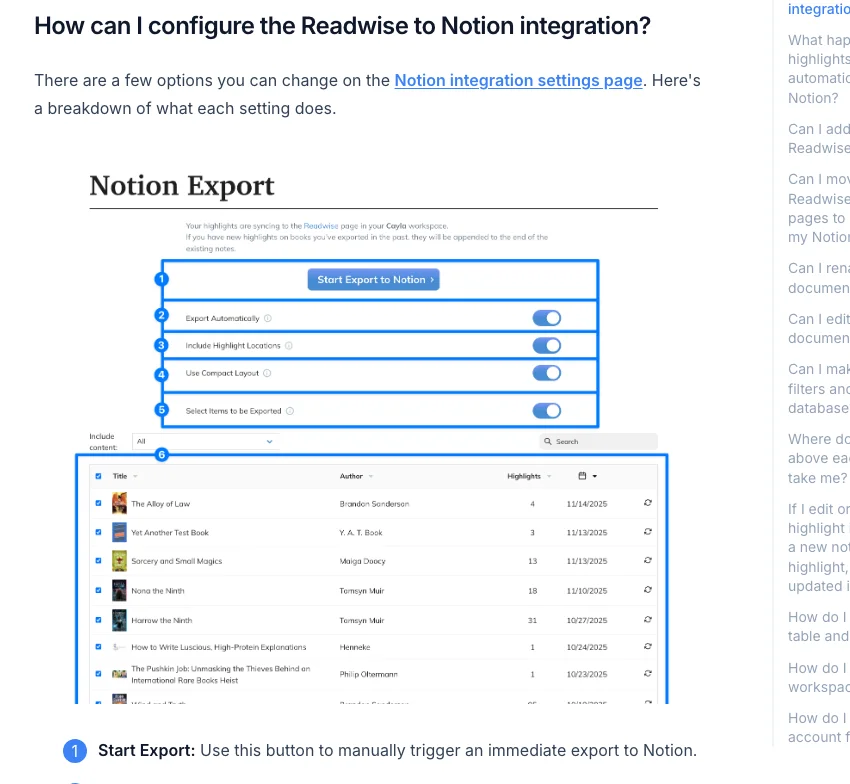Screen dimensions: 850x784
Task: Uncheck Sorcery and Small Magics checkbox
Action: click(98, 561)
